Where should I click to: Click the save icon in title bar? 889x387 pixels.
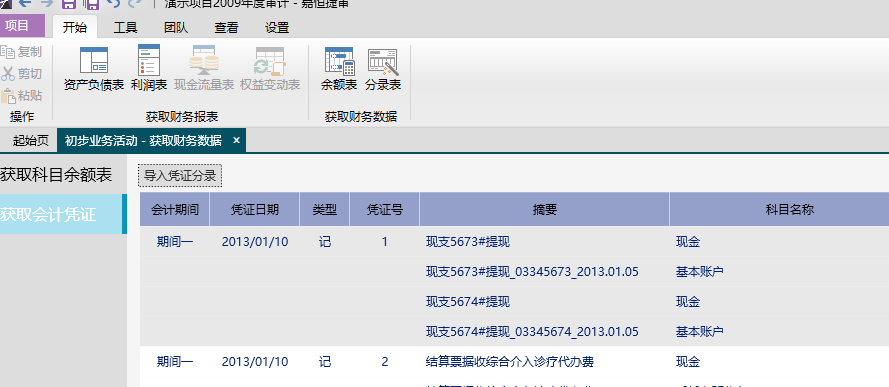tap(69, 3)
